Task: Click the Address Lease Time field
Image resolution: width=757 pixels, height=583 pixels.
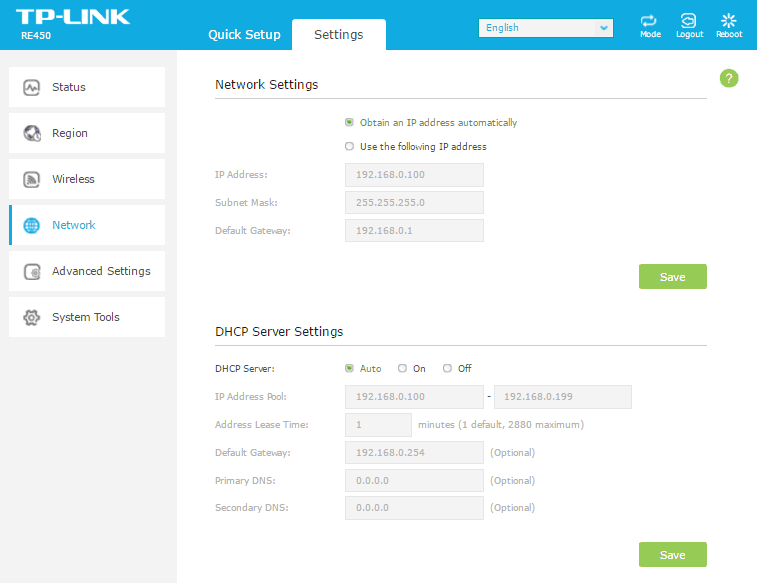Action: [378, 425]
